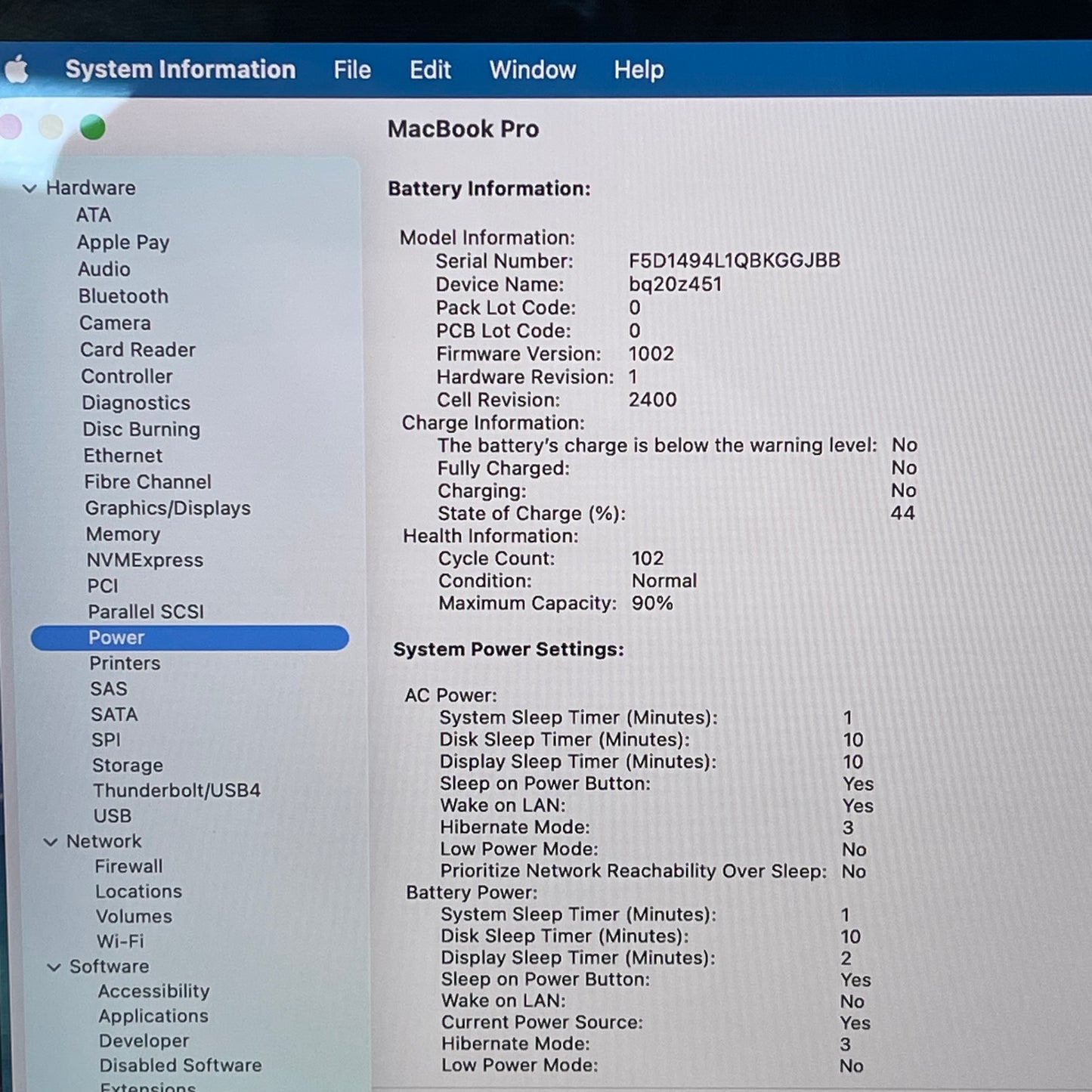Select SPI in the sidebar
Screen dimensions: 1092x1092
[x=106, y=741]
